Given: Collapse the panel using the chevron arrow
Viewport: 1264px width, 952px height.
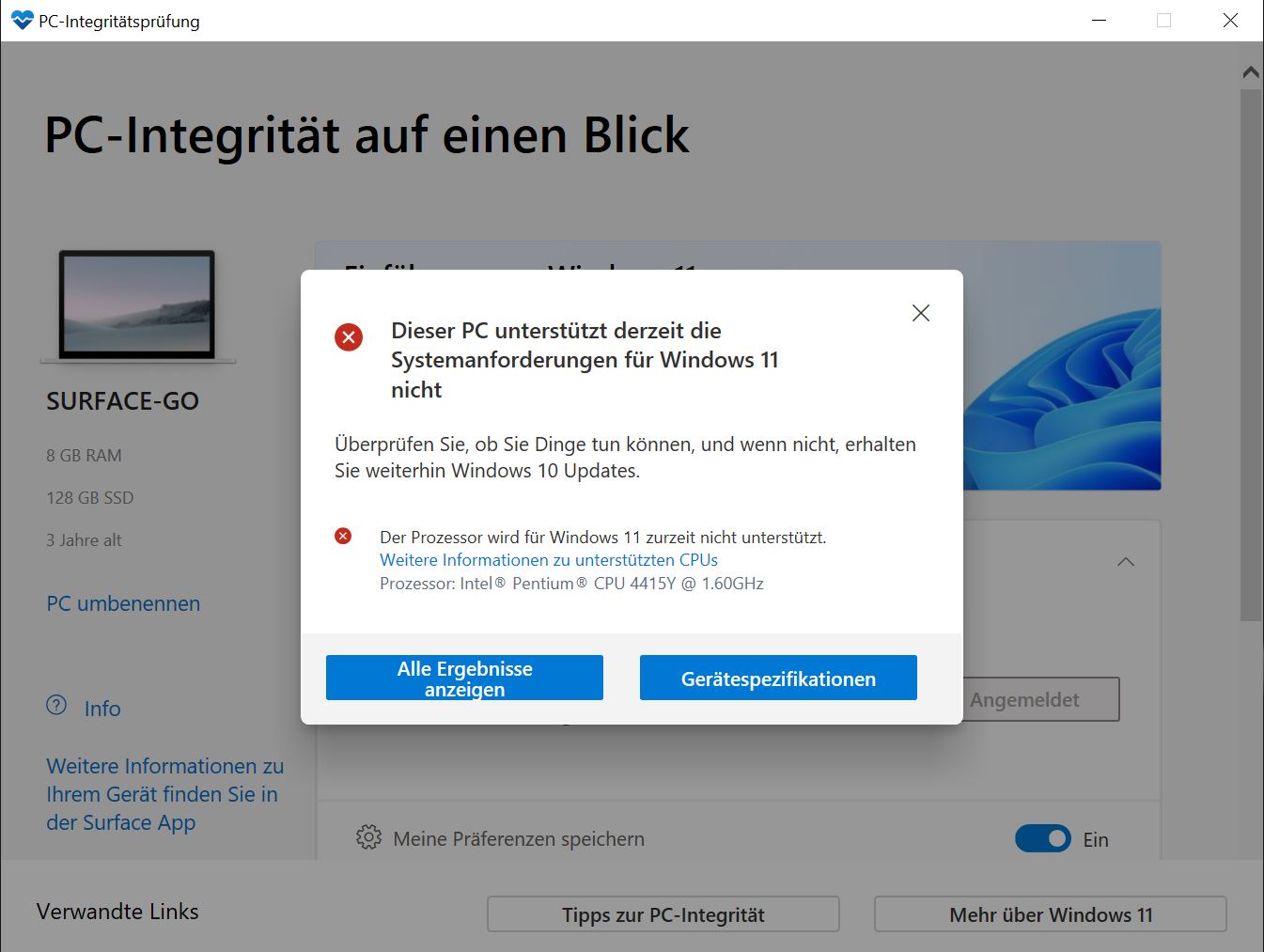Looking at the screenshot, I should pyautogui.click(x=1125, y=562).
